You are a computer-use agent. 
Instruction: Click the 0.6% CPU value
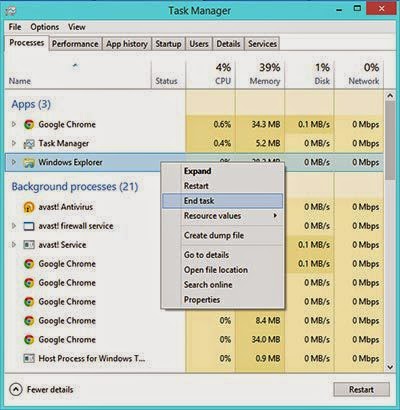point(222,125)
